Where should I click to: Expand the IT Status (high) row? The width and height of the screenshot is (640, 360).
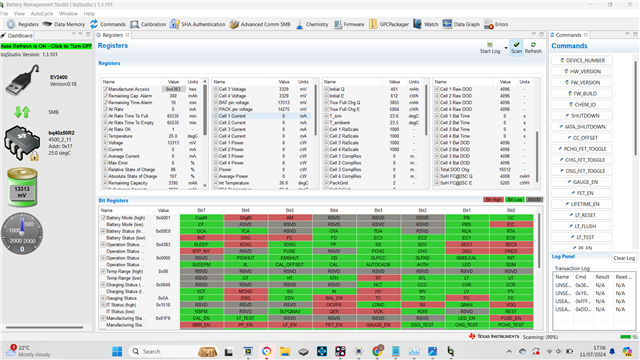(x=103, y=305)
